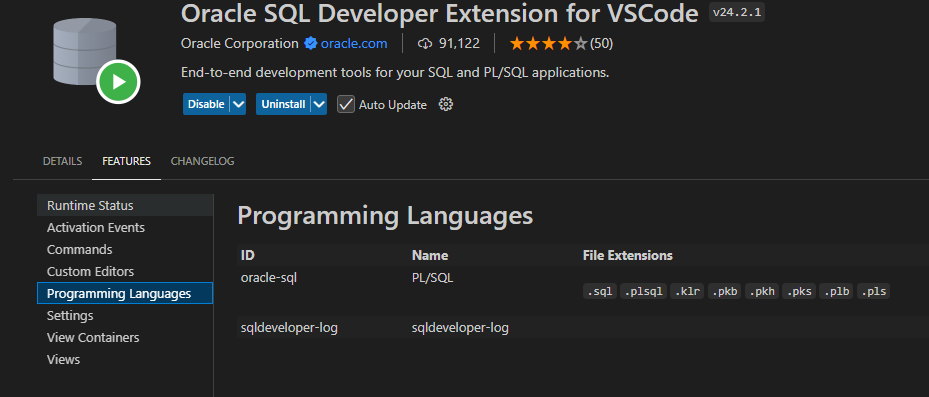Click the v24.2.1 version badge
This screenshot has width=929, height=397.
(737, 12)
